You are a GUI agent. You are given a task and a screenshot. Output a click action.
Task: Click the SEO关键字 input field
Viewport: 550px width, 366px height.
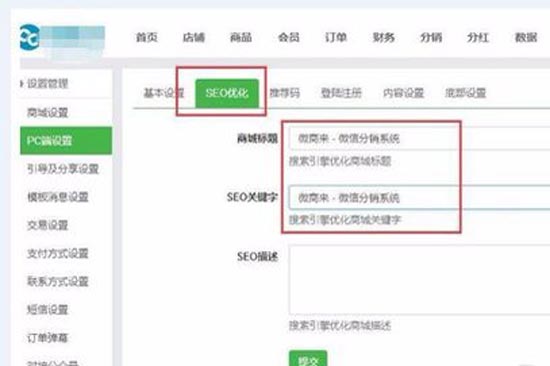click(x=420, y=198)
